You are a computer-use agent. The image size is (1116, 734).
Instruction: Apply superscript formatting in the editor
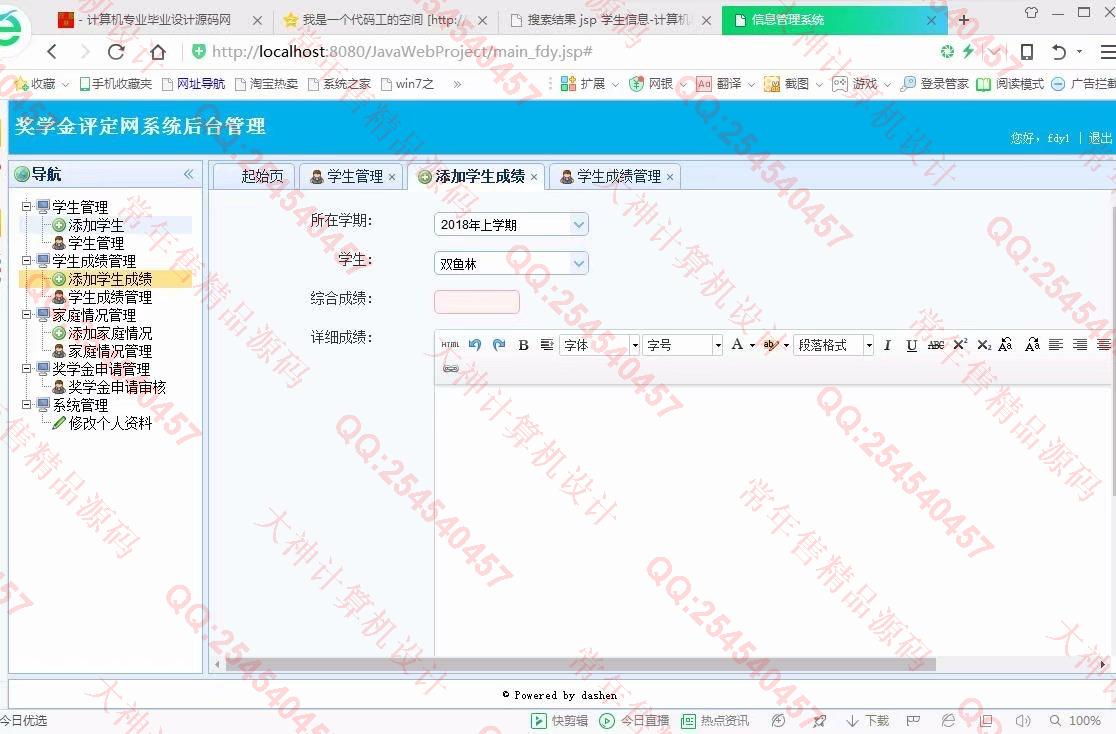pos(960,345)
